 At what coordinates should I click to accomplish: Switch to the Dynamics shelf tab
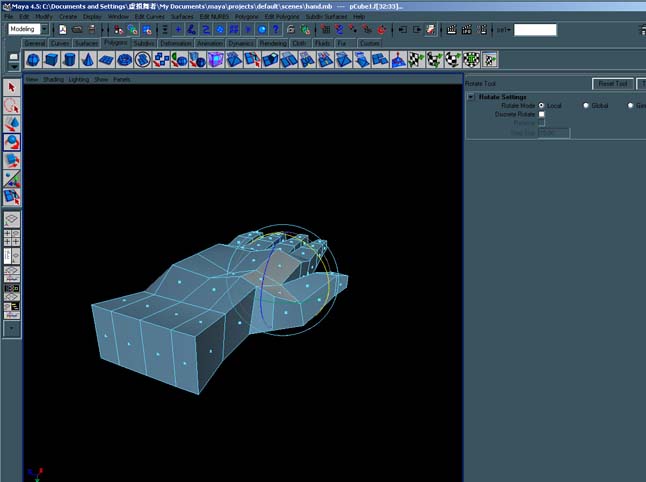(241, 43)
